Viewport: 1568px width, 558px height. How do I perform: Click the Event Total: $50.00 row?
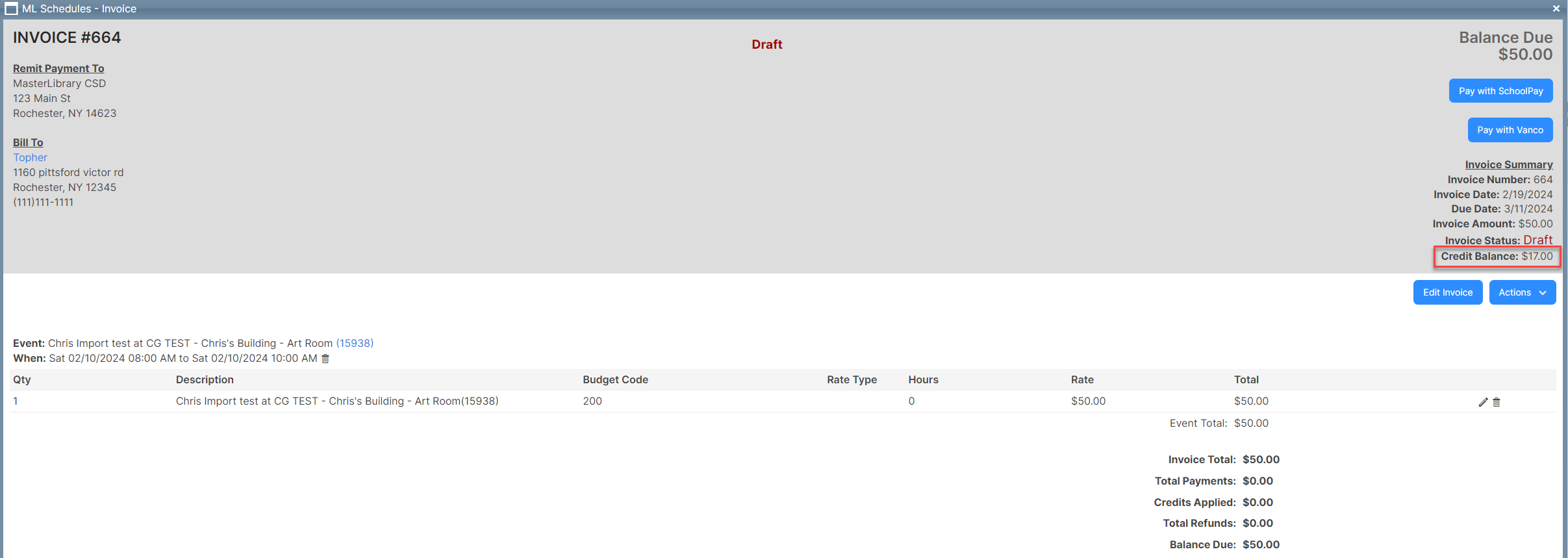tap(1219, 423)
